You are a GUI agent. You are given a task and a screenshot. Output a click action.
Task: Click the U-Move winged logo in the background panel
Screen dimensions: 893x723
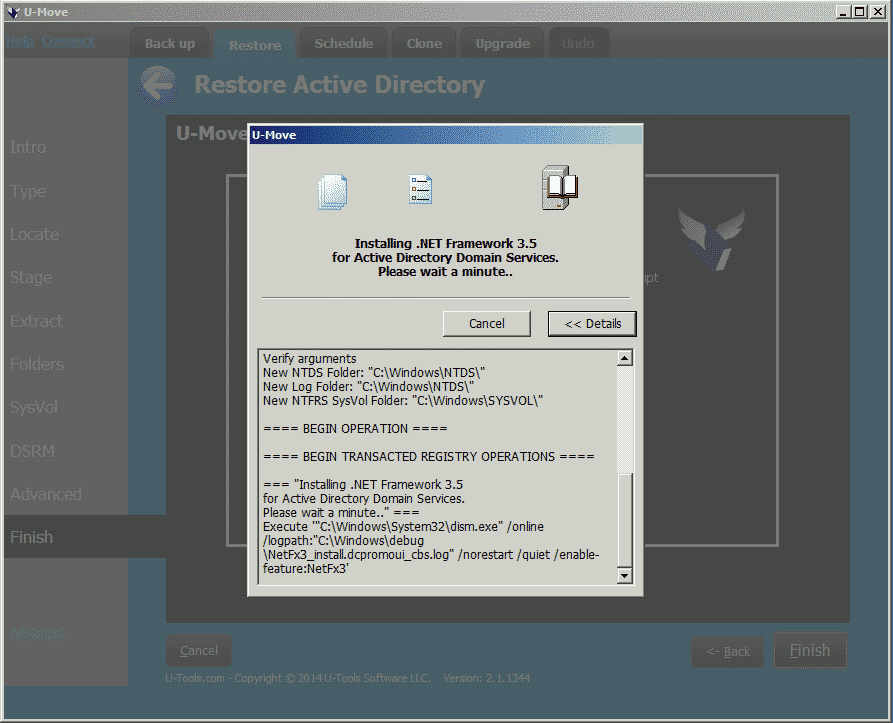pos(711,239)
